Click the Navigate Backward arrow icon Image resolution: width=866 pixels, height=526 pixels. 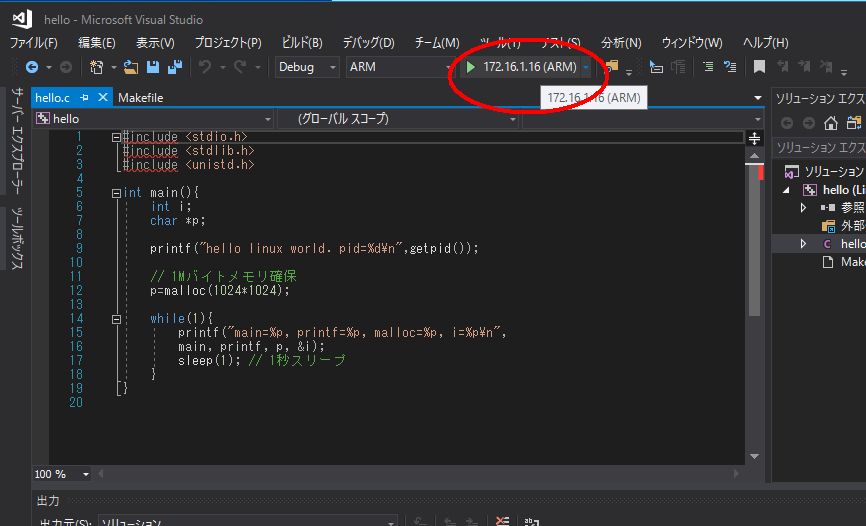click(x=32, y=67)
